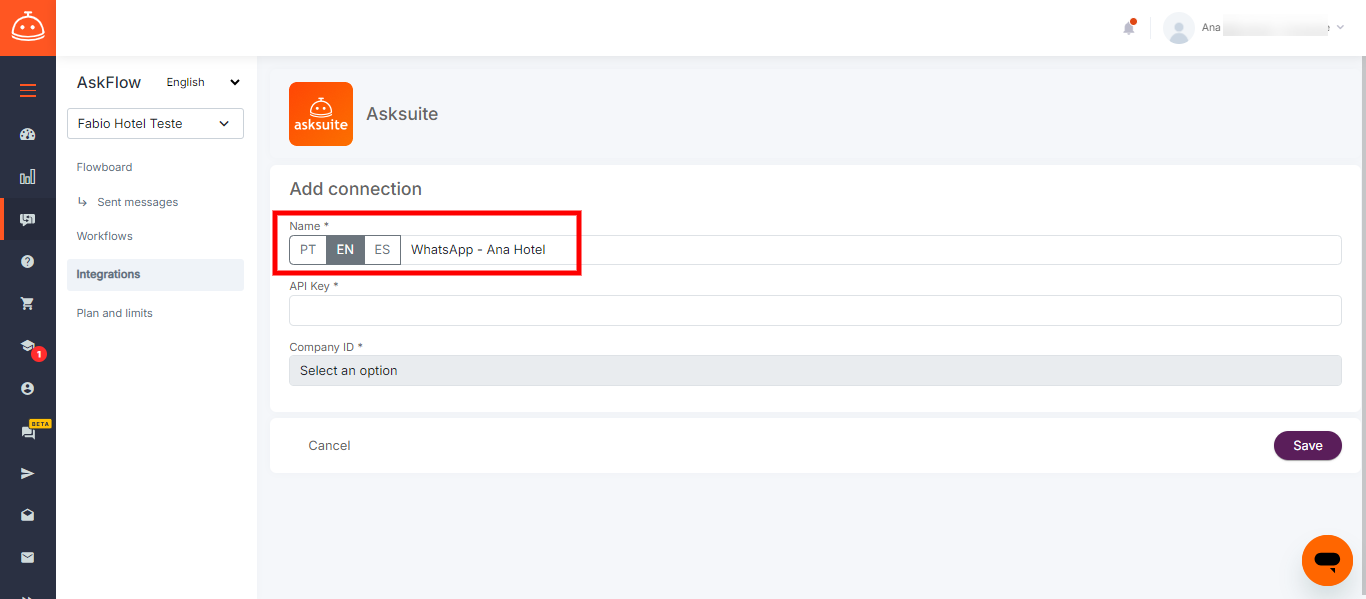The image size is (1366, 599).
Task: Select EN language for Name field
Action: click(x=345, y=250)
